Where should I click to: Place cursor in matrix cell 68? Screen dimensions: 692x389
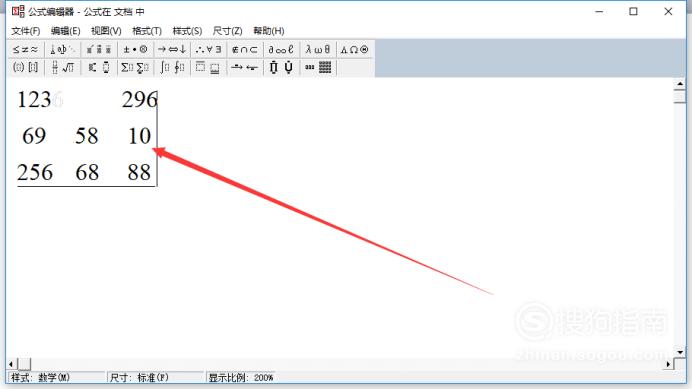click(87, 172)
